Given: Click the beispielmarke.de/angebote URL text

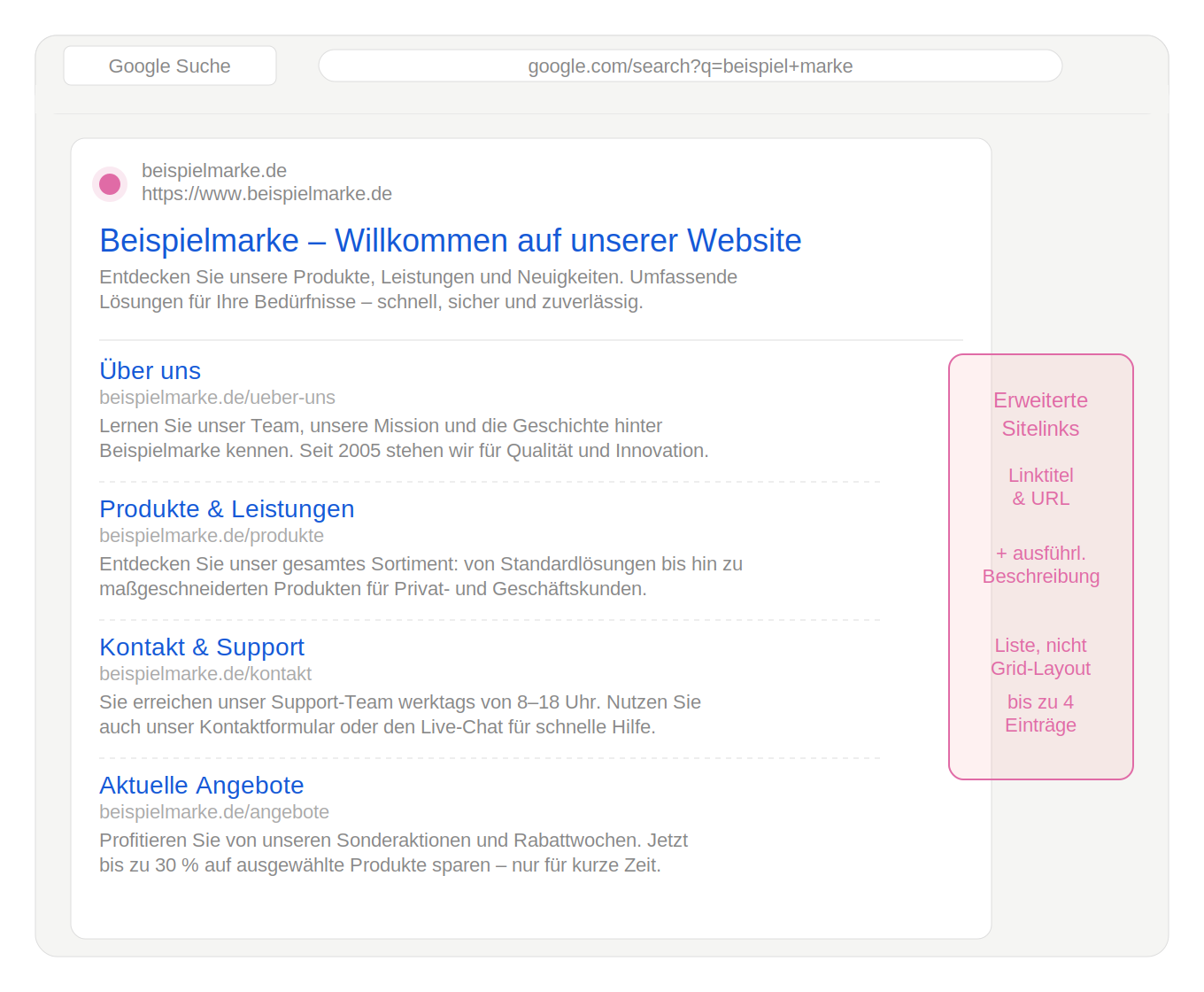Looking at the screenshot, I should point(214,811).
